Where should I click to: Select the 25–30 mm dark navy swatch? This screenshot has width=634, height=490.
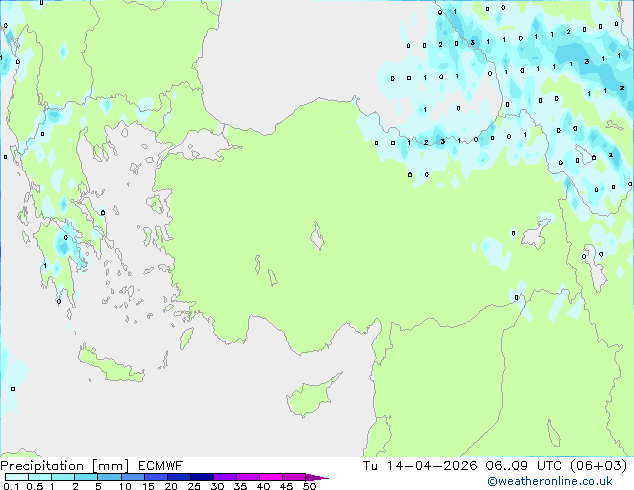point(202,477)
